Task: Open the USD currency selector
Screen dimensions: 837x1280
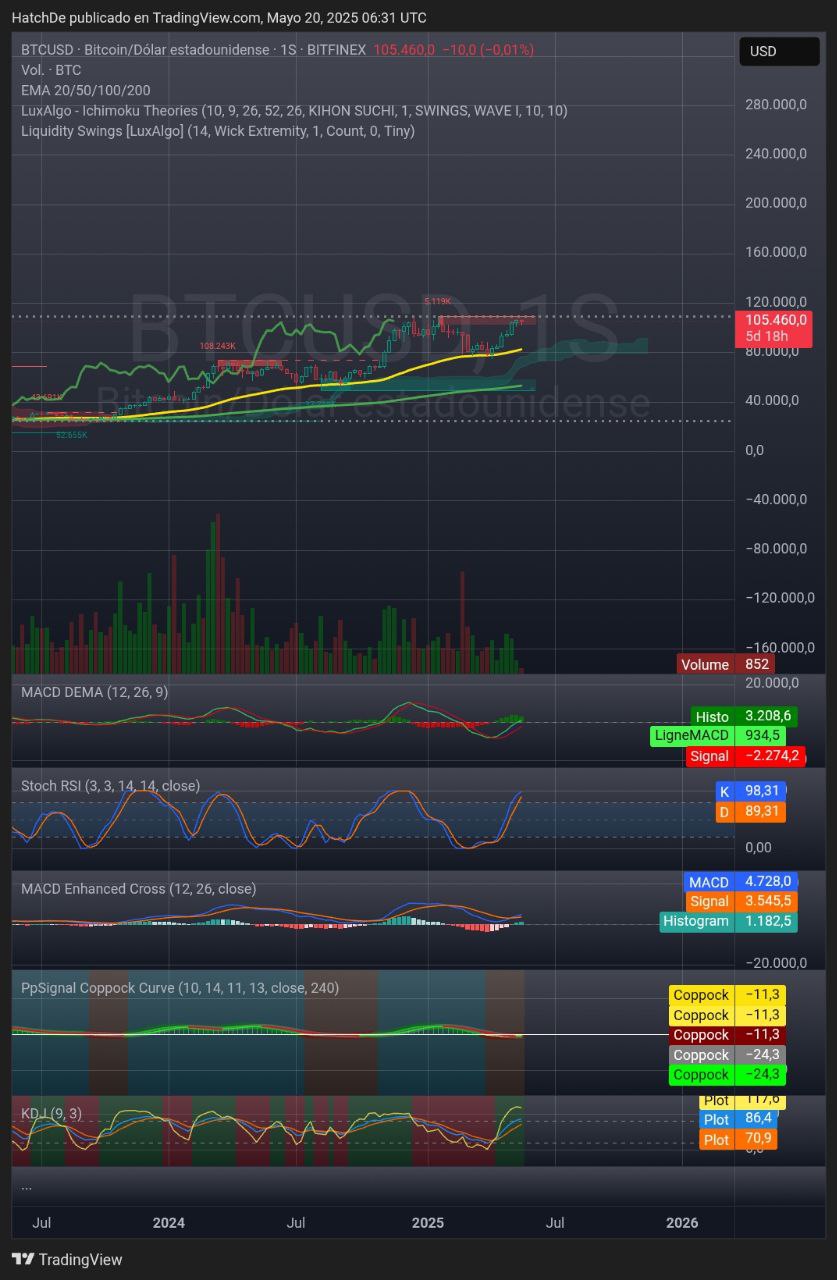Action: [778, 51]
